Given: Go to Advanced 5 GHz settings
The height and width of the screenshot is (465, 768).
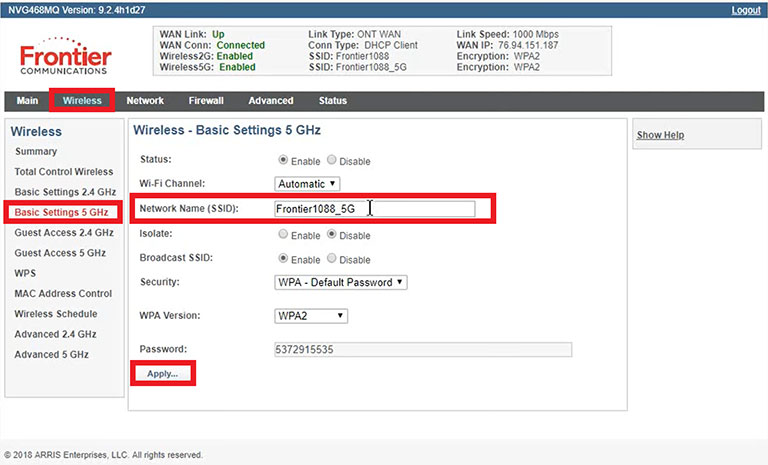Looking at the screenshot, I should pyautogui.click(x=51, y=354).
